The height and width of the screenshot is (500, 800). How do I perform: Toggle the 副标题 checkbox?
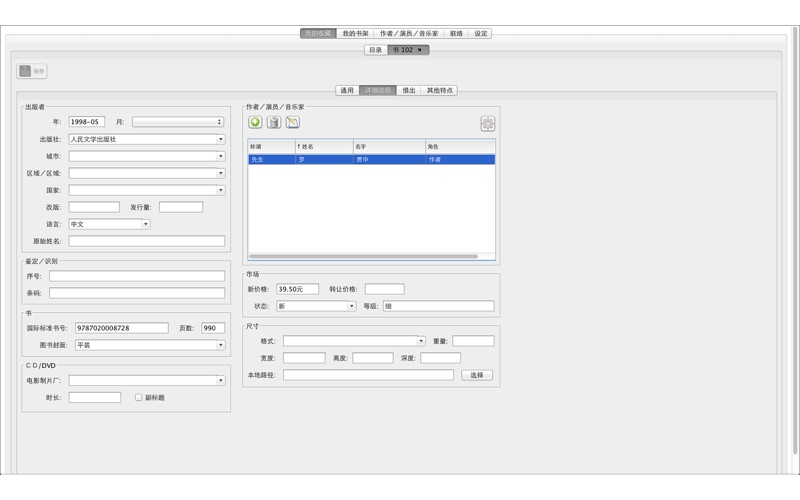click(x=138, y=397)
